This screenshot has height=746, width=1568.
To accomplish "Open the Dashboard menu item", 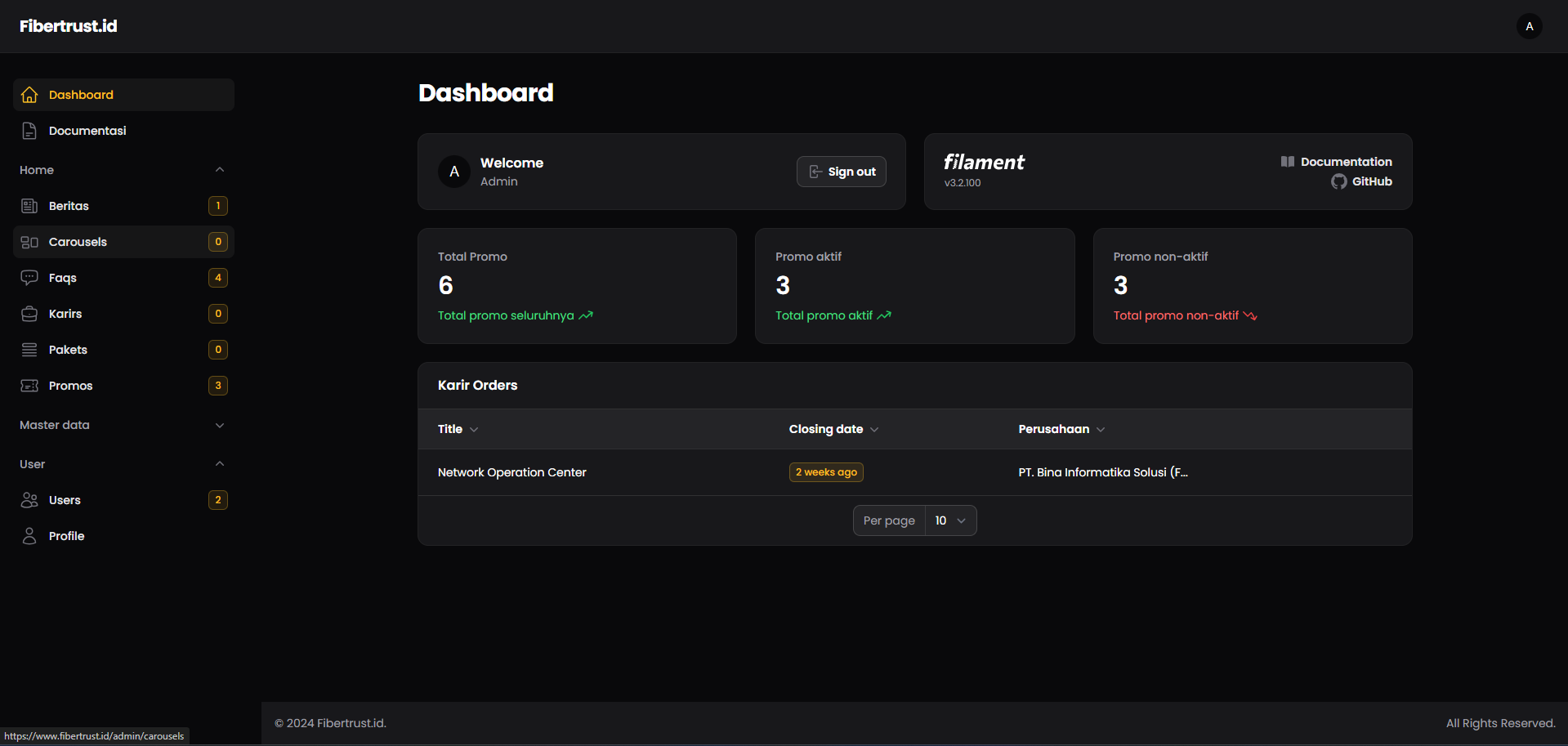I will [123, 95].
